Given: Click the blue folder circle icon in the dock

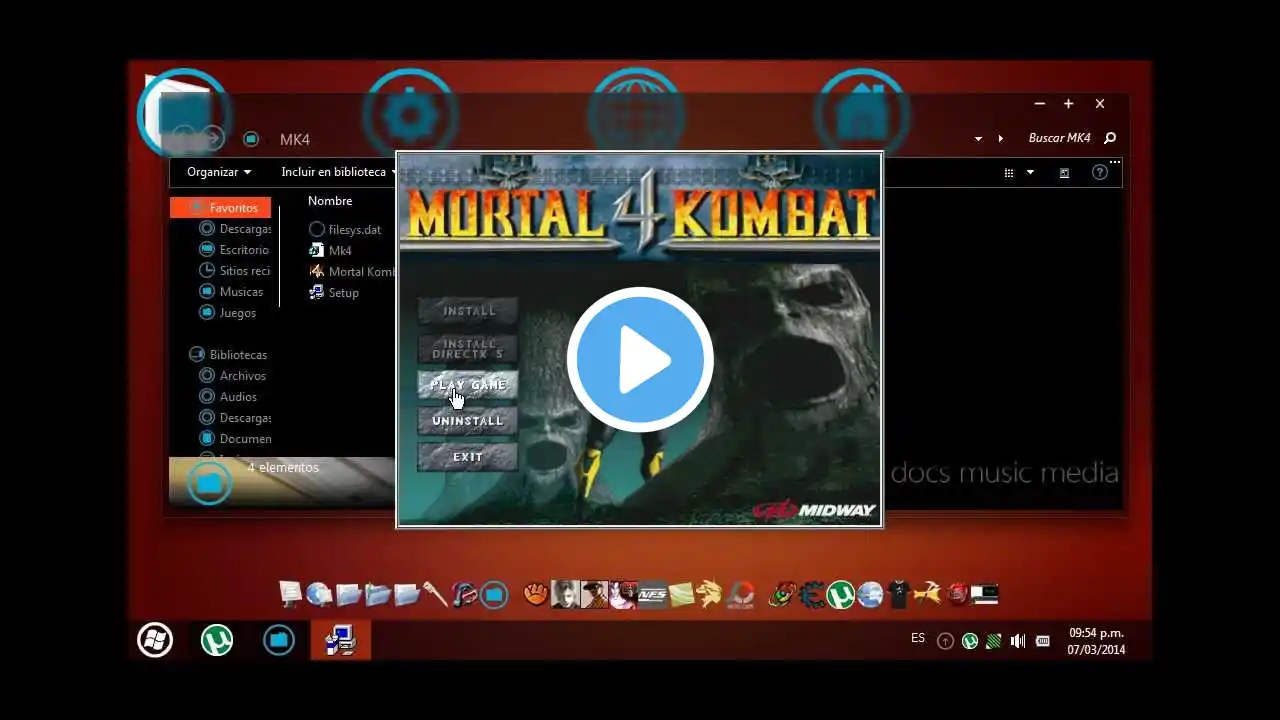Looking at the screenshot, I should 494,595.
